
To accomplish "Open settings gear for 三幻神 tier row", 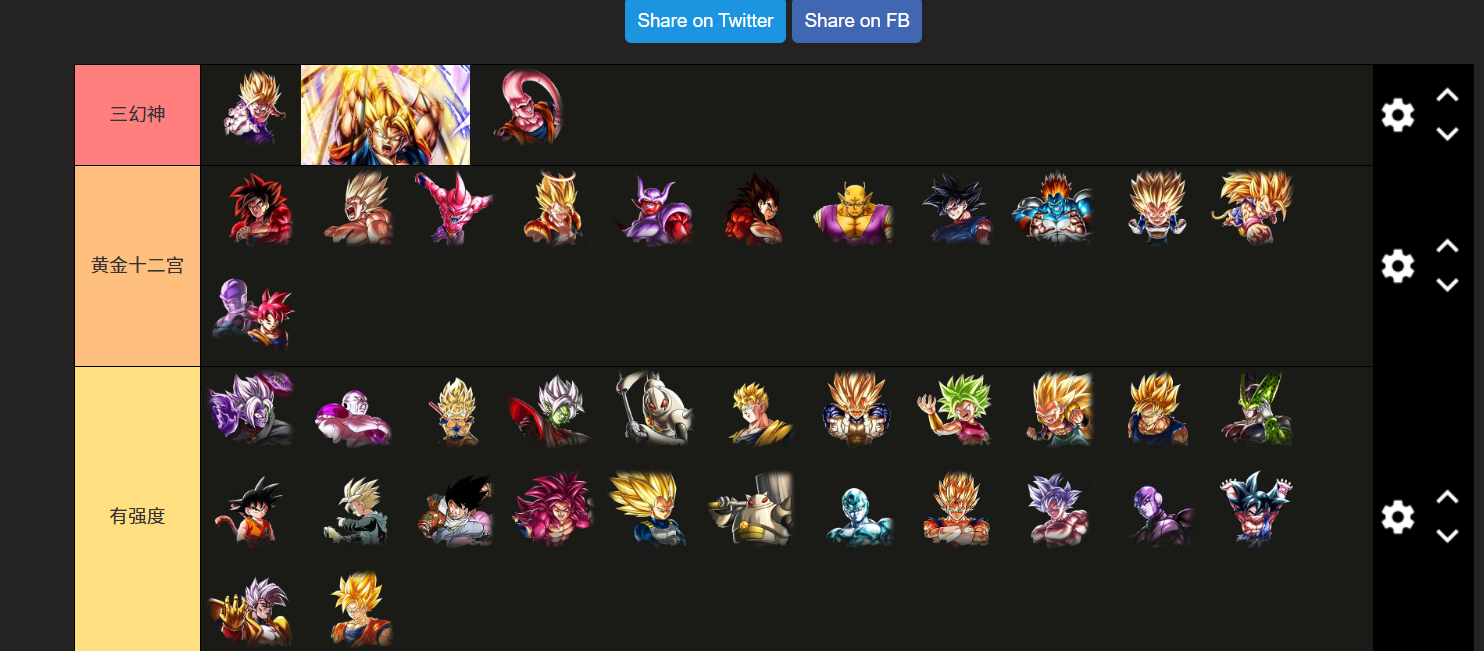I will 1397,115.
